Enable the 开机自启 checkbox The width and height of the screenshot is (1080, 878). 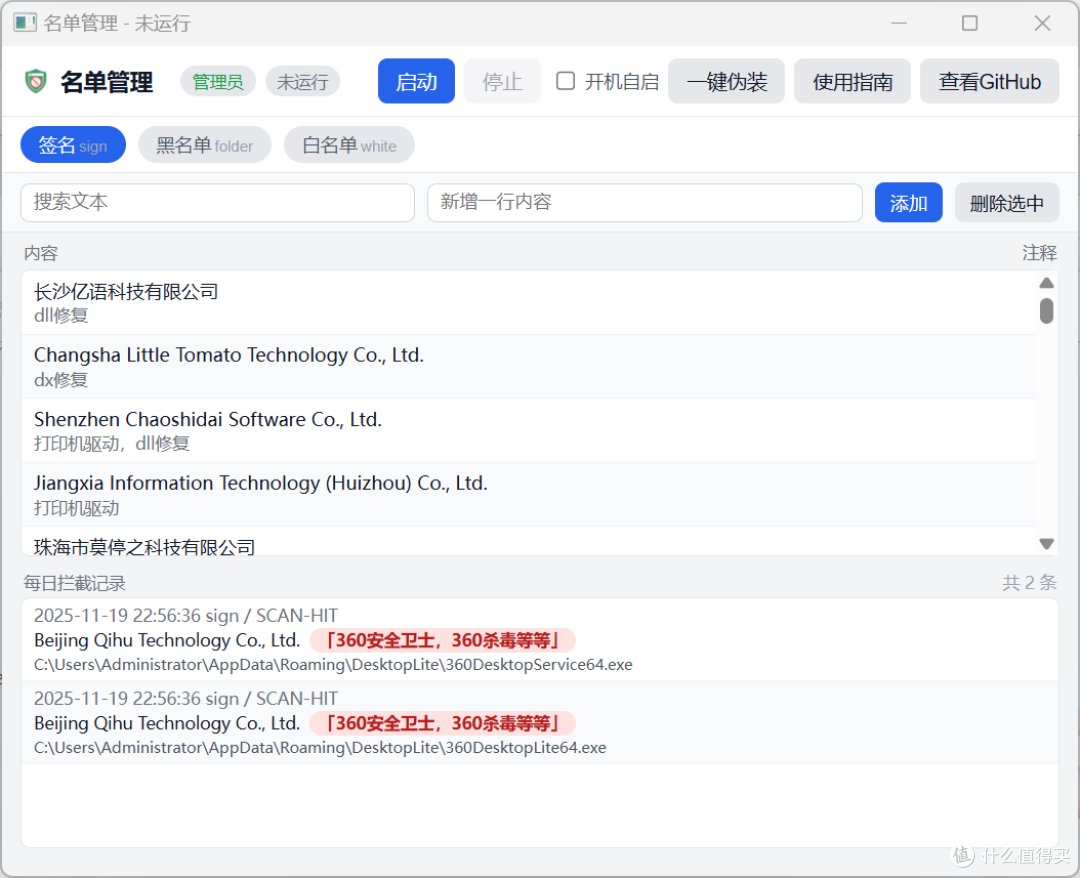click(x=565, y=81)
